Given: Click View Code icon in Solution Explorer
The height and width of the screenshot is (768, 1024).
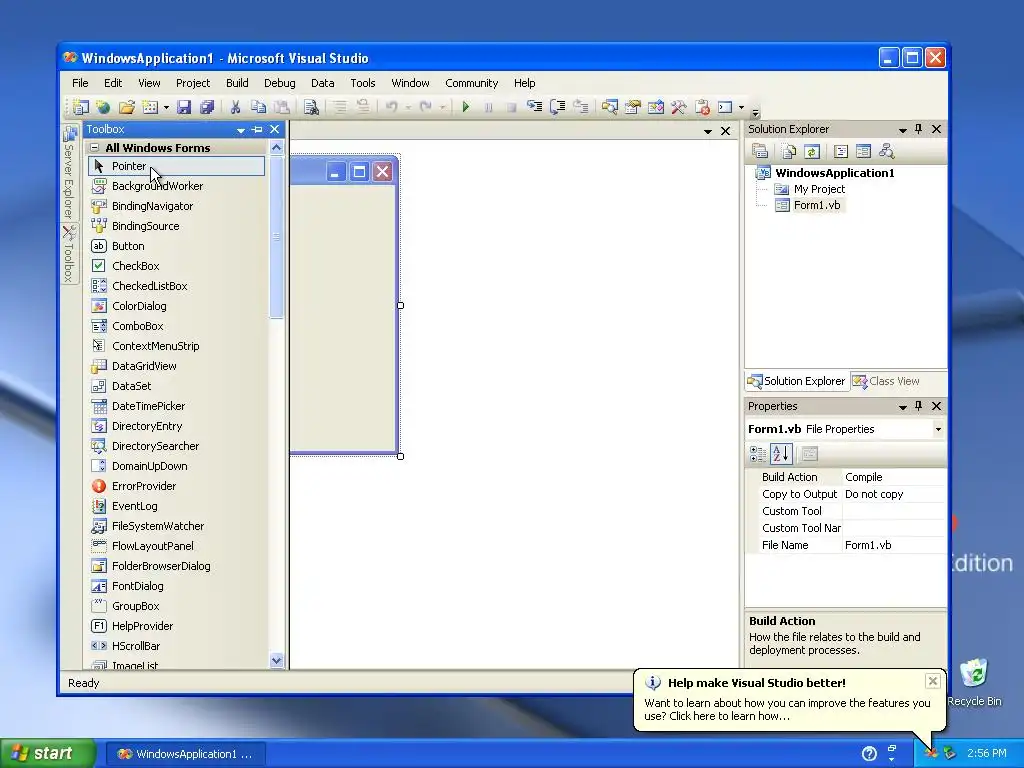Looking at the screenshot, I should 840,152.
